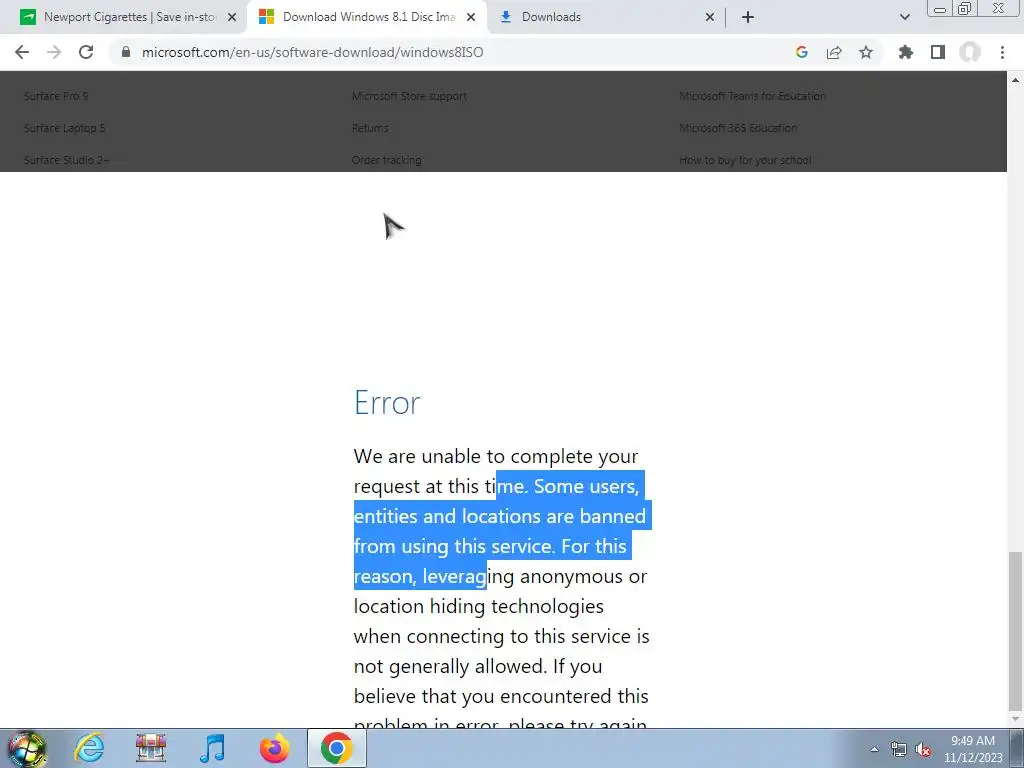Click scrollbar up arrow

click(x=1015, y=80)
